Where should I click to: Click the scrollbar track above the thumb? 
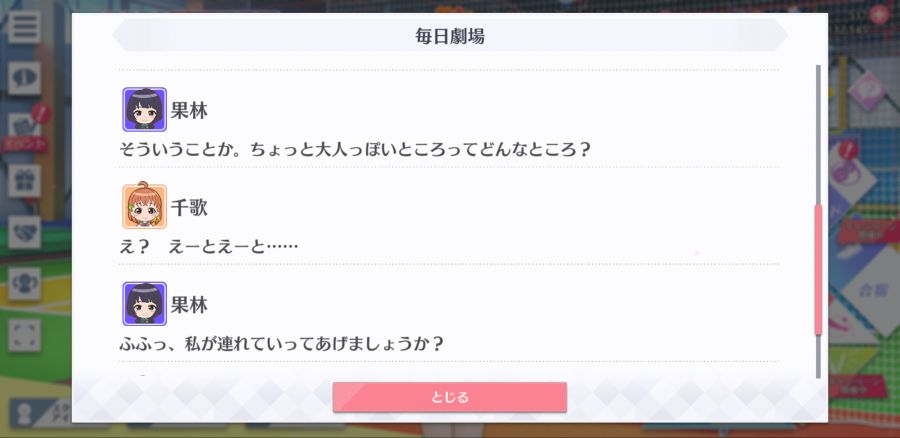[818, 134]
